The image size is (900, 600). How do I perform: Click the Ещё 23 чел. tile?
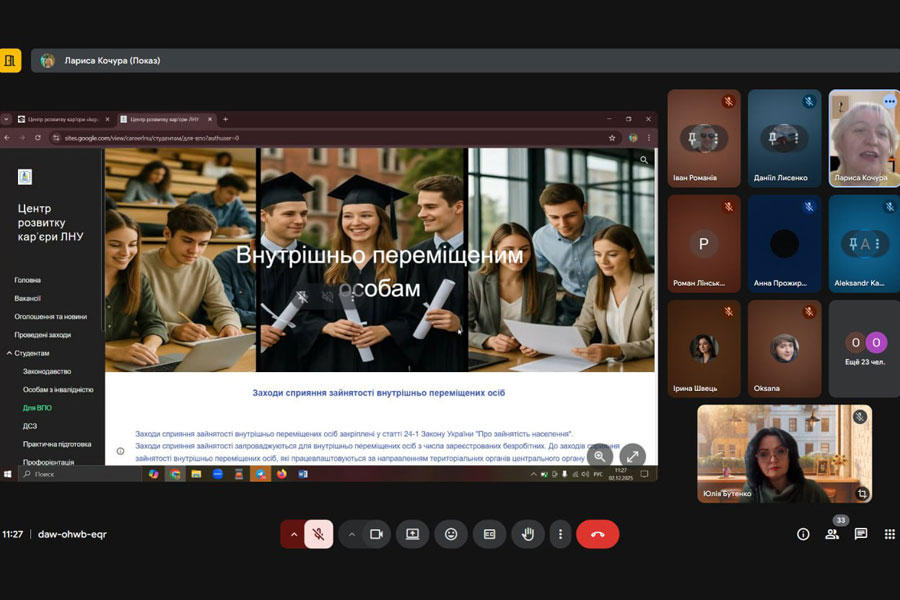click(x=864, y=349)
